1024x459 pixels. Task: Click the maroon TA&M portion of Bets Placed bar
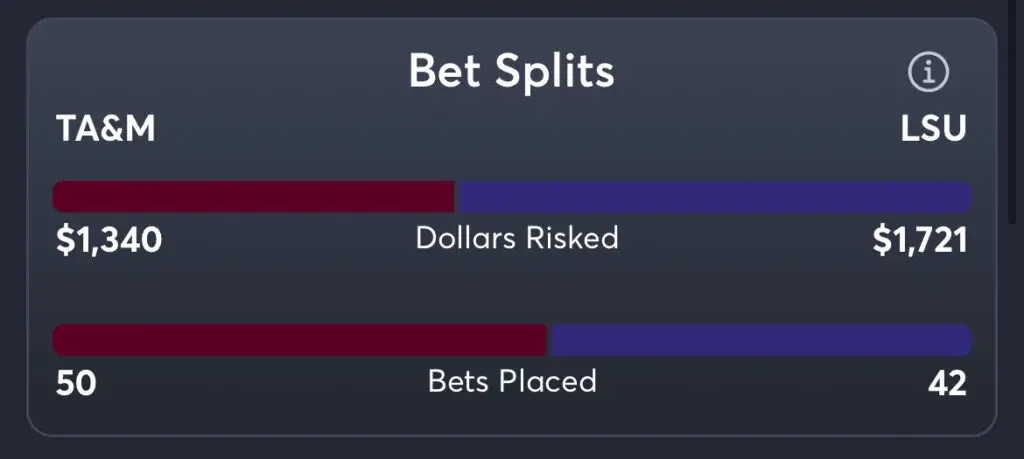(300, 340)
